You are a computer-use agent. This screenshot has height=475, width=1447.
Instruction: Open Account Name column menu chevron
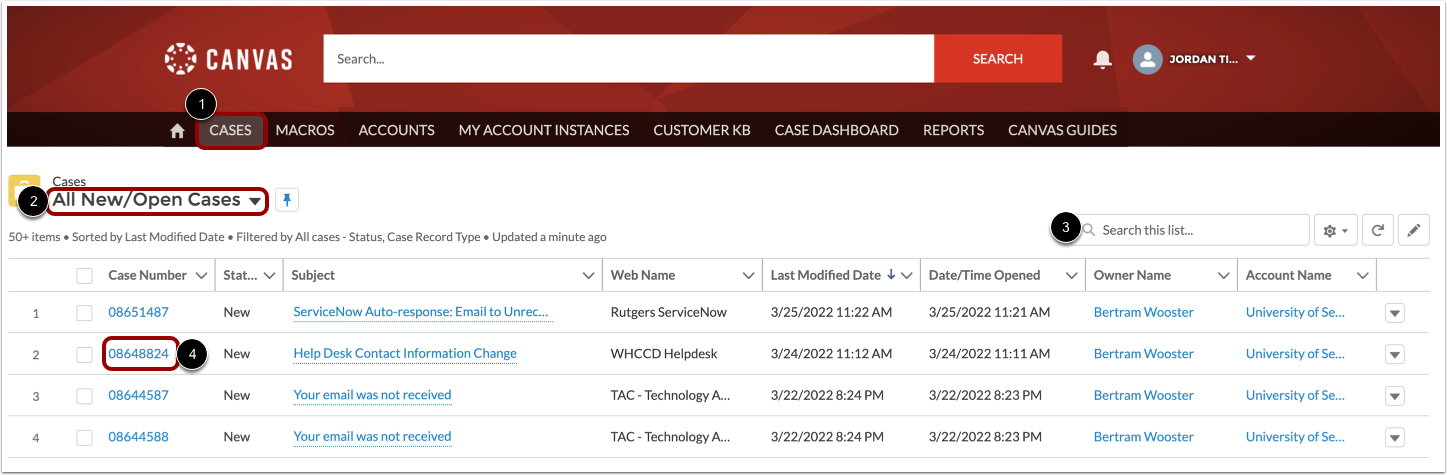pos(1362,276)
